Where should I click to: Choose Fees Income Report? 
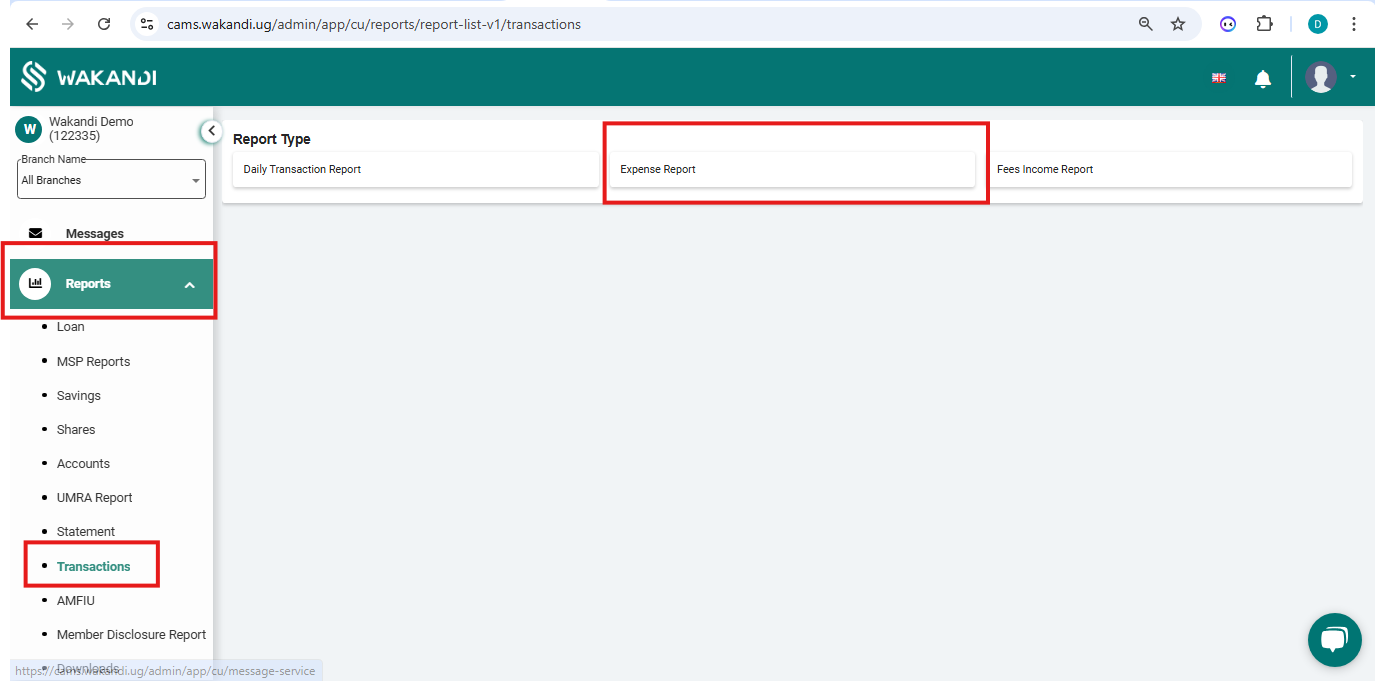click(x=1169, y=169)
